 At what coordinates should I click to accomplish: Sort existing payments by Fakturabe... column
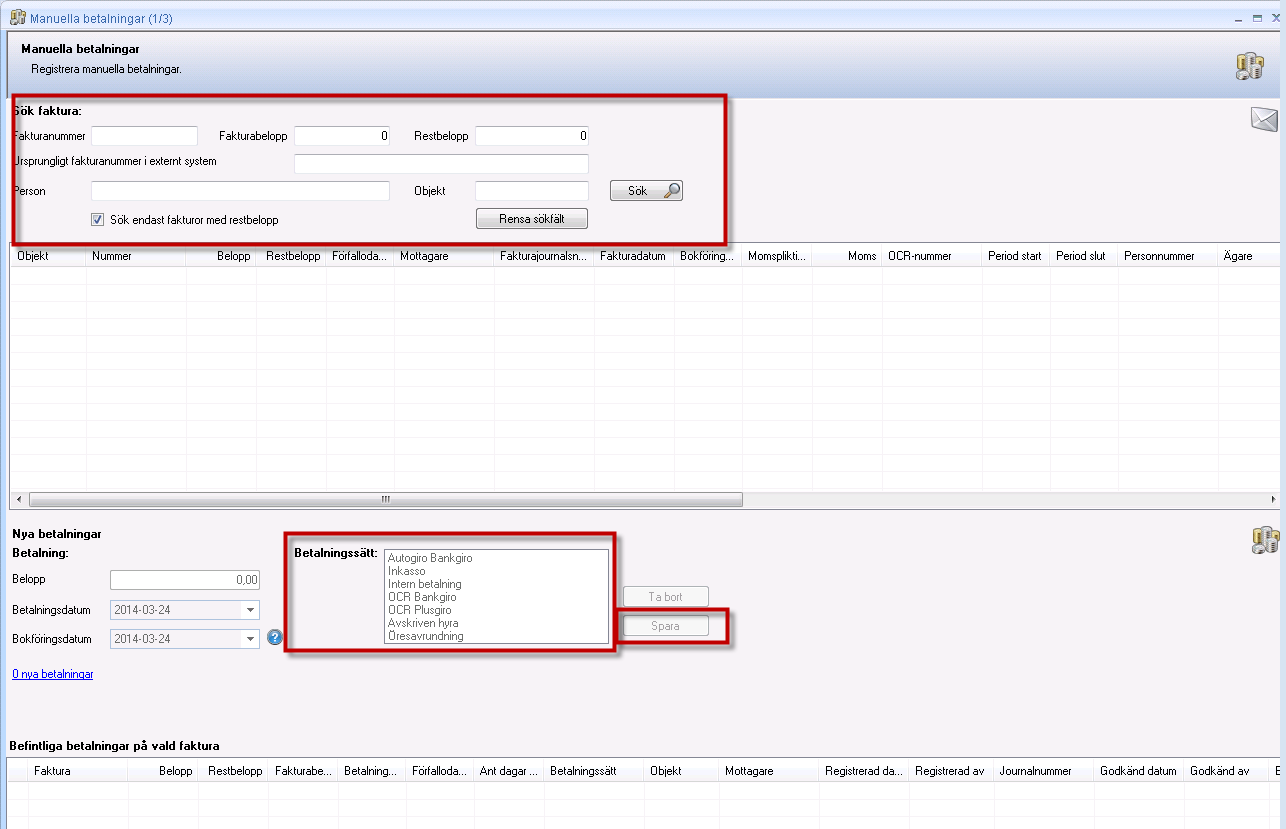(x=303, y=771)
